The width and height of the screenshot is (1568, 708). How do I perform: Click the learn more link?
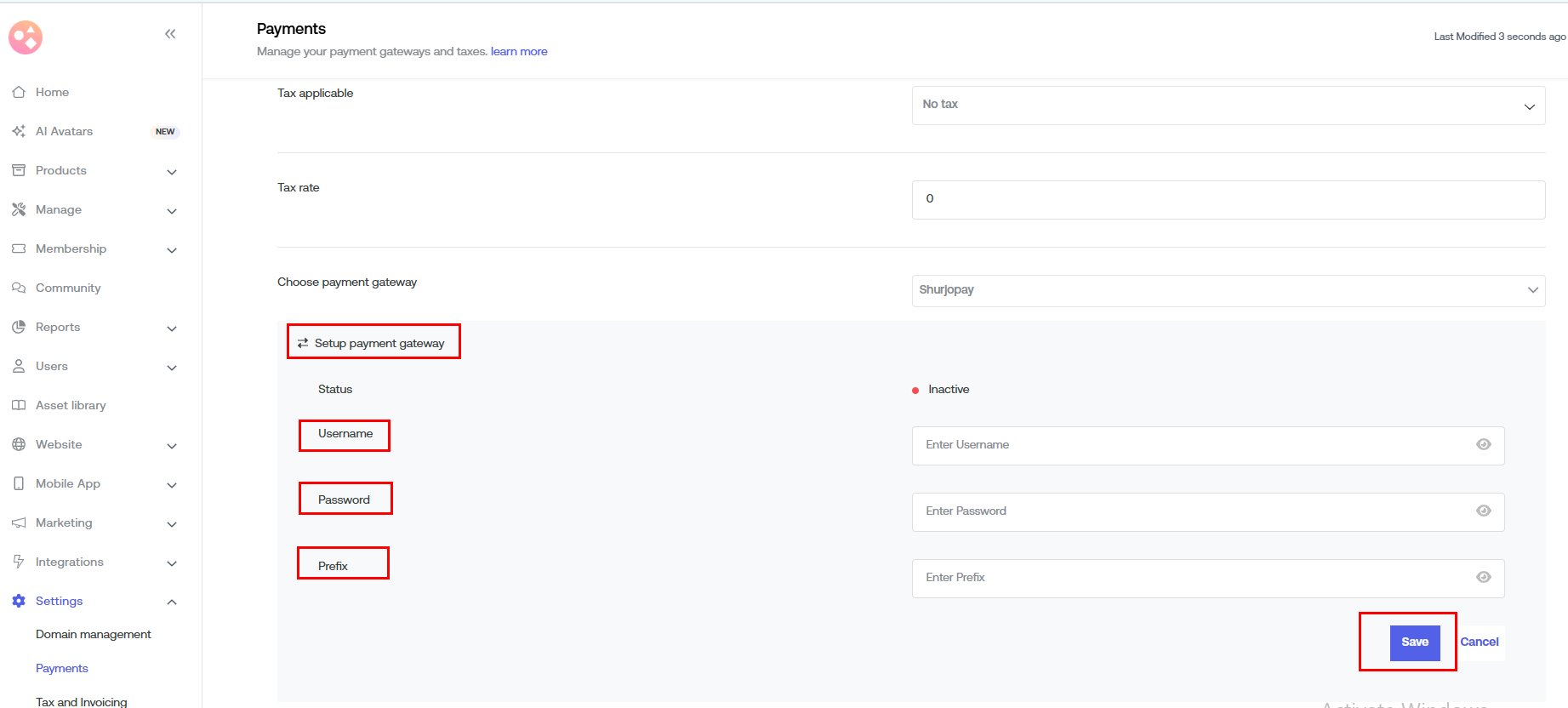(519, 52)
